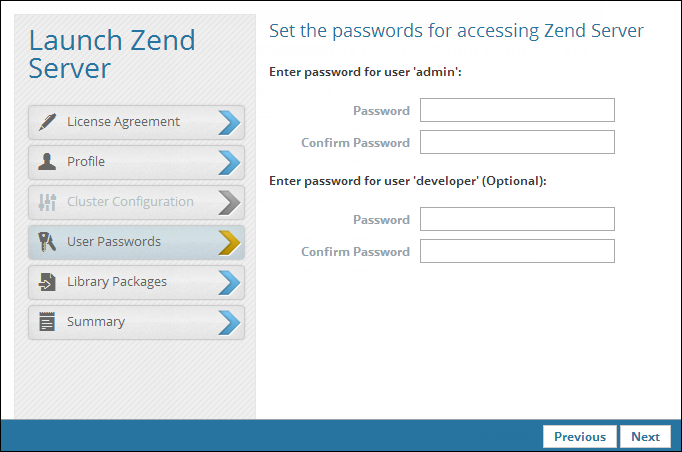Click the admin Confirm Password field
This screenshot has height=452, width=682.
click(x=517, y=142)
